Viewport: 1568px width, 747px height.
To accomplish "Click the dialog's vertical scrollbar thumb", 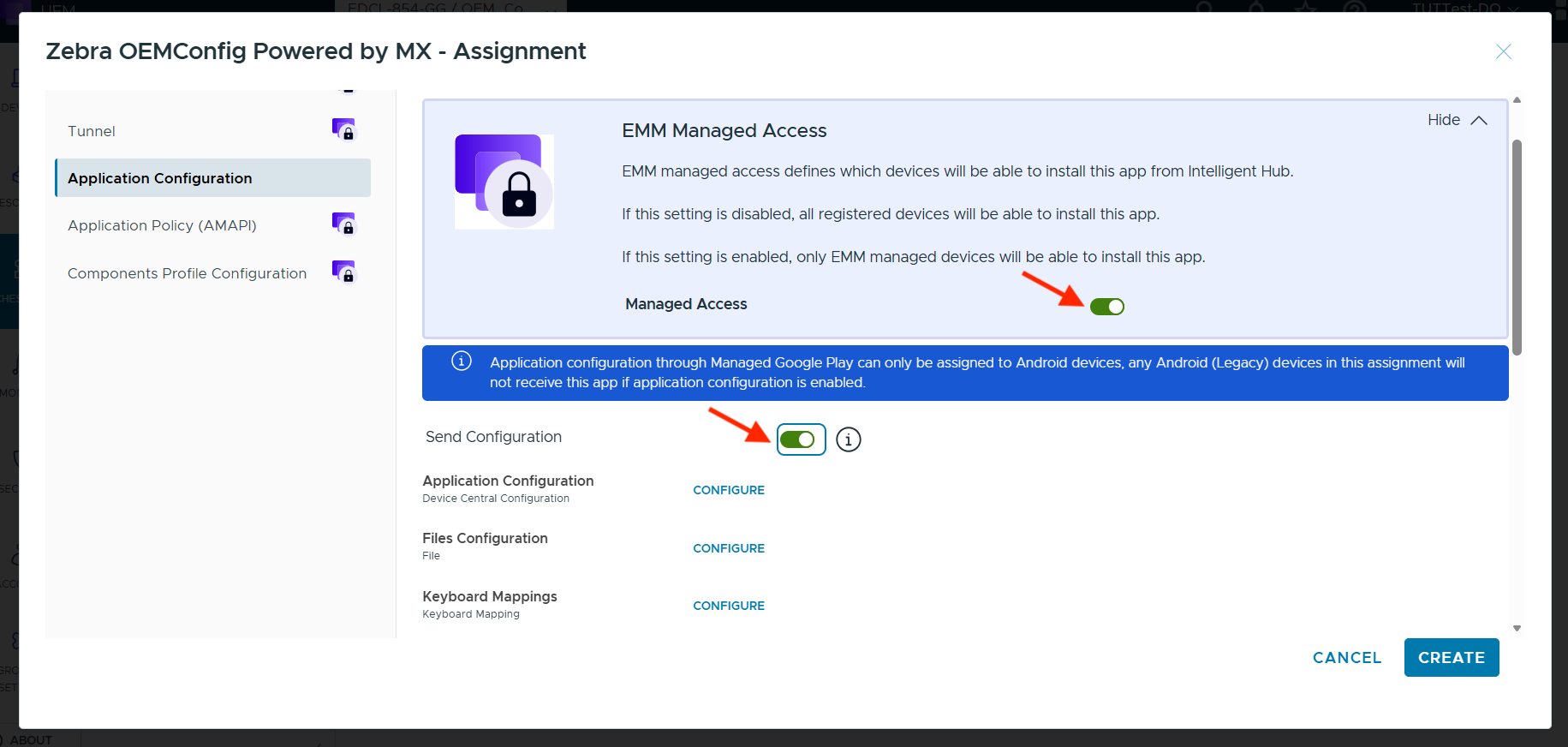I will click(x=1517, y=247).
